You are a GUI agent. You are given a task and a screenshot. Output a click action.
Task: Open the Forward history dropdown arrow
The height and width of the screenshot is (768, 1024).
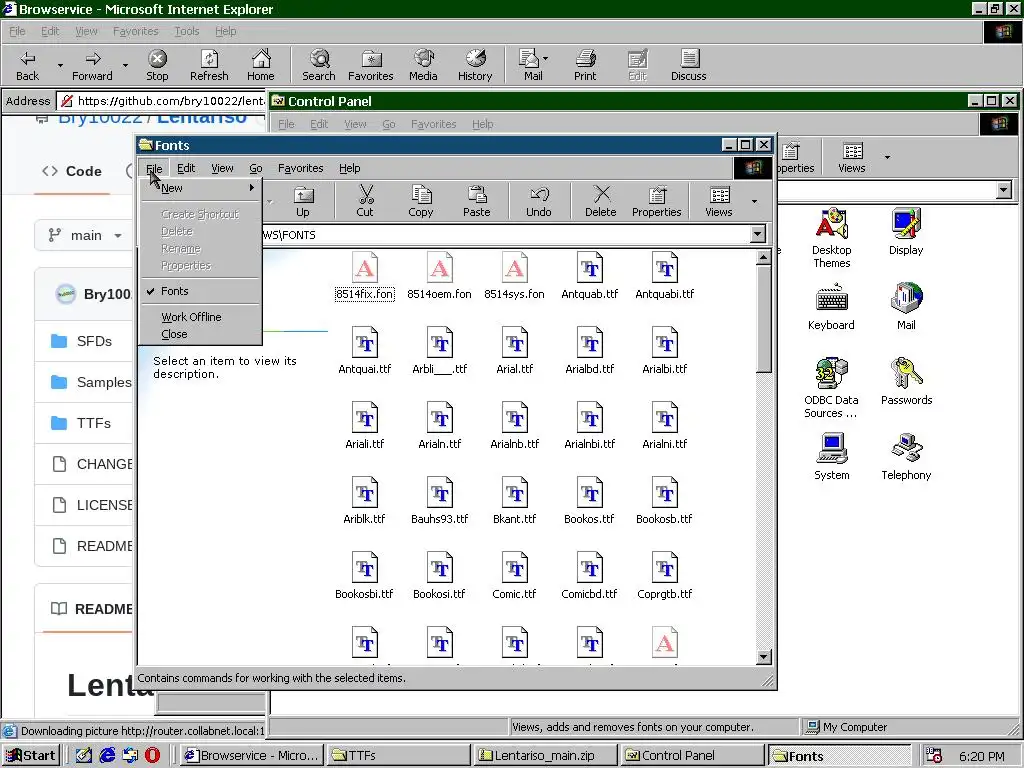coord(125,65)
